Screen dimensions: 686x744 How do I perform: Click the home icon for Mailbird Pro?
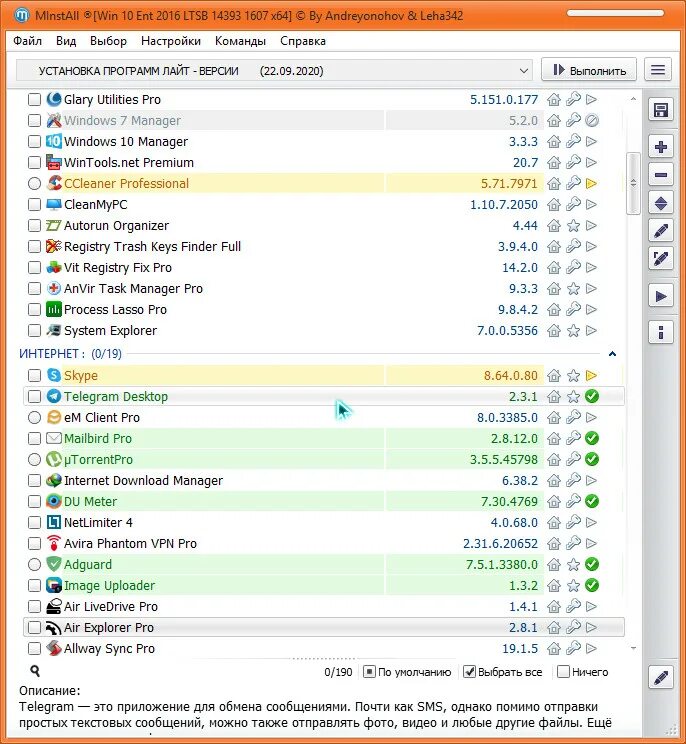click(554, 438)
